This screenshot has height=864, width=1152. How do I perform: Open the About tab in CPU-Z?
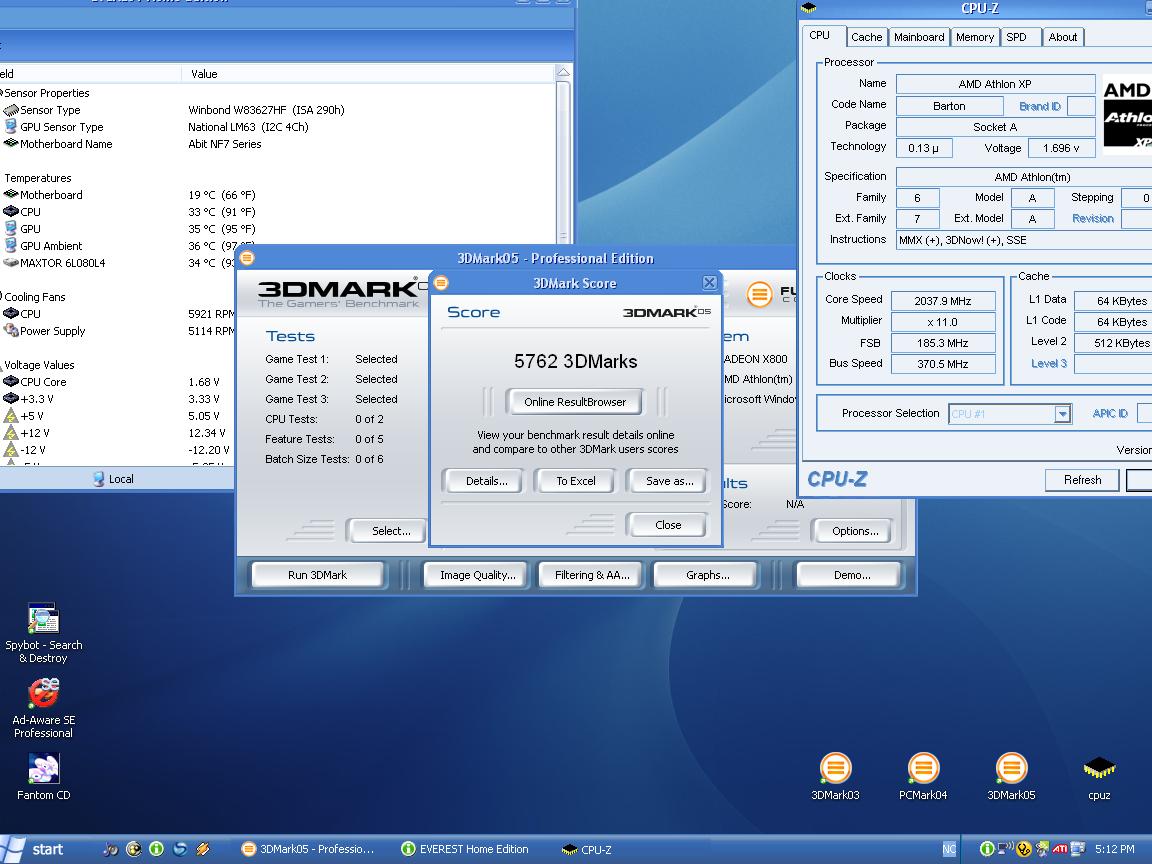point(1062,37)
